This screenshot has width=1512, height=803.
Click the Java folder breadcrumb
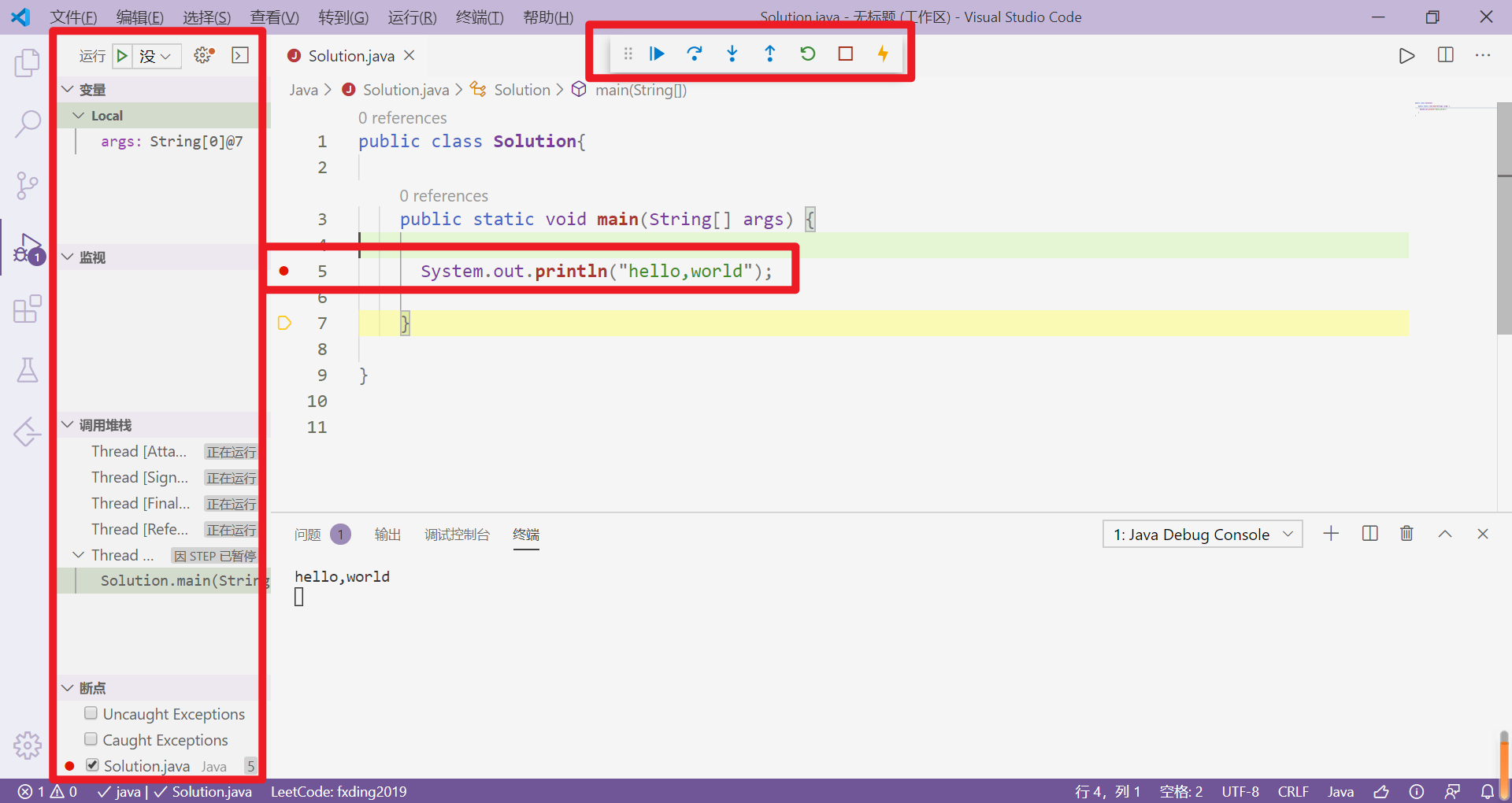click(303, 90)
